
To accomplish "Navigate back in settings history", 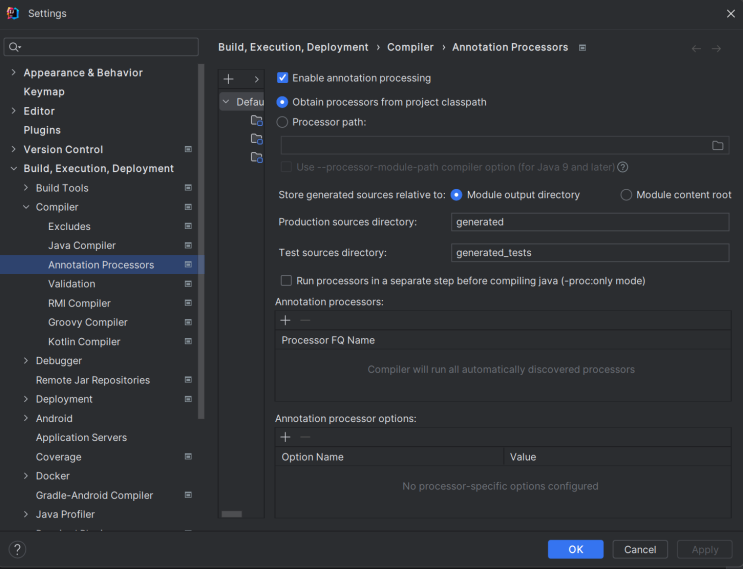I will (696, 48).
